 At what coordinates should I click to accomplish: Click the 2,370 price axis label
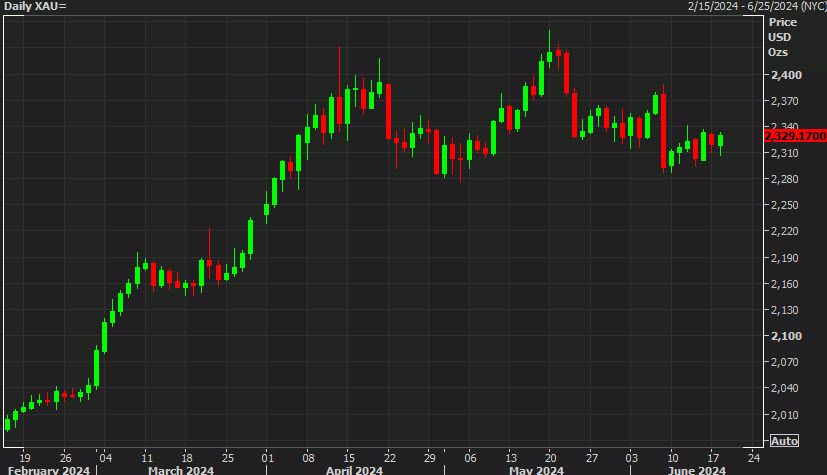point(785,101)
